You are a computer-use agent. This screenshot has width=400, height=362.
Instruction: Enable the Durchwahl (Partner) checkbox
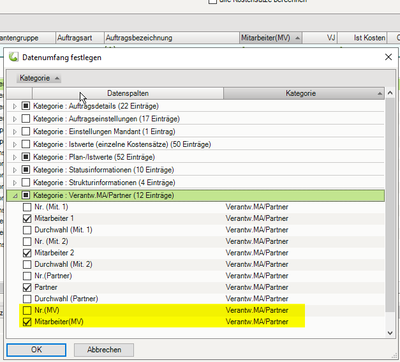pyautogui.click(x=27, y=299)
